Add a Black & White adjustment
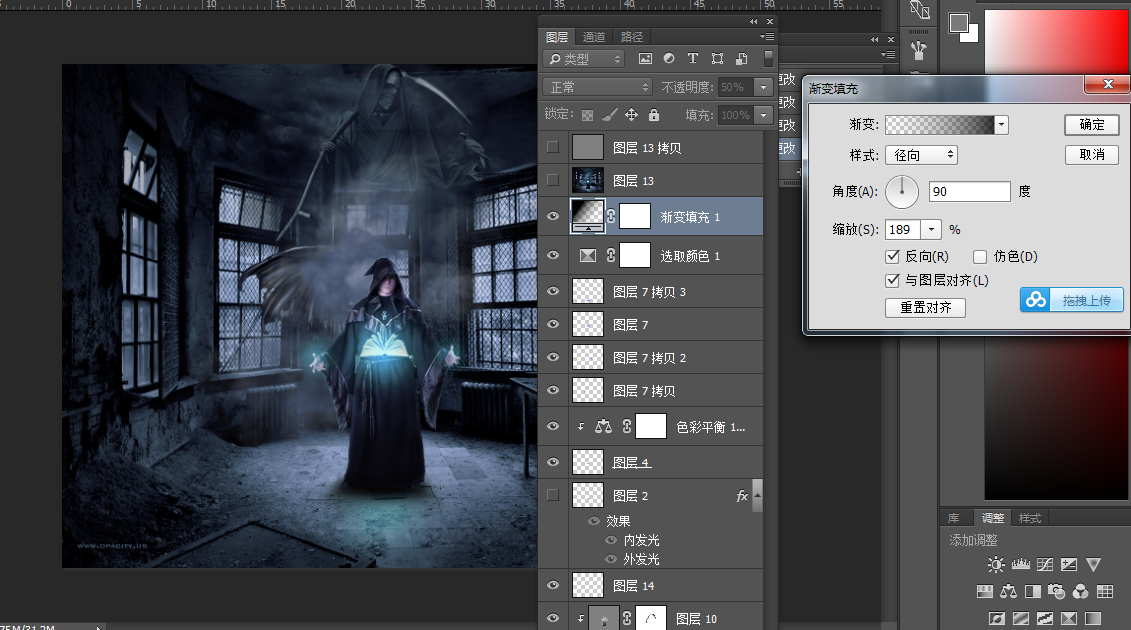Viewport: 1131px width, 630px height. [1033, 592]
